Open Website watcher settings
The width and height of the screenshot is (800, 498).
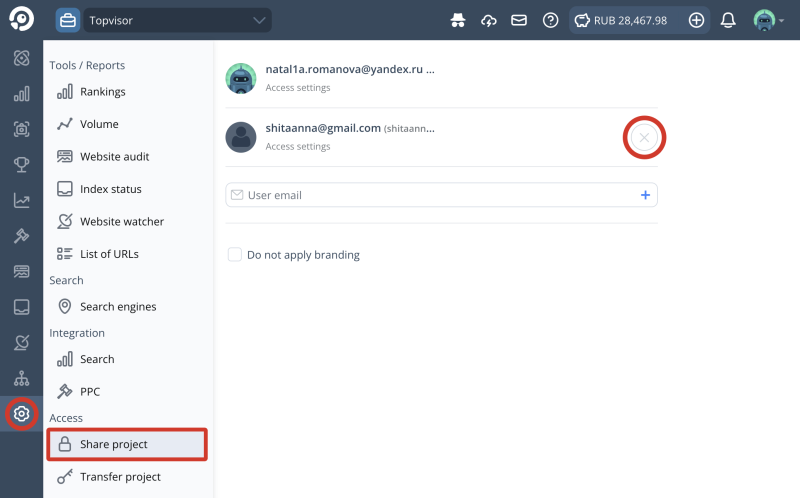click(x=128, y=221)
